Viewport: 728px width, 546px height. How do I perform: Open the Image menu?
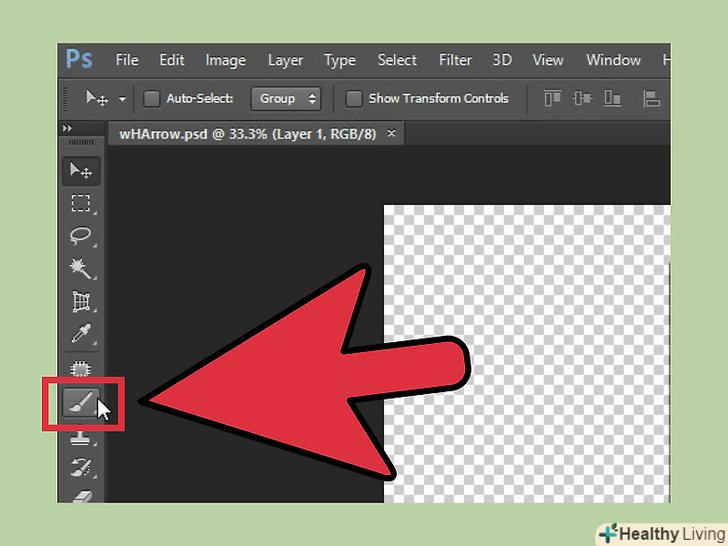pyautogui.click(x=226, y=60)
